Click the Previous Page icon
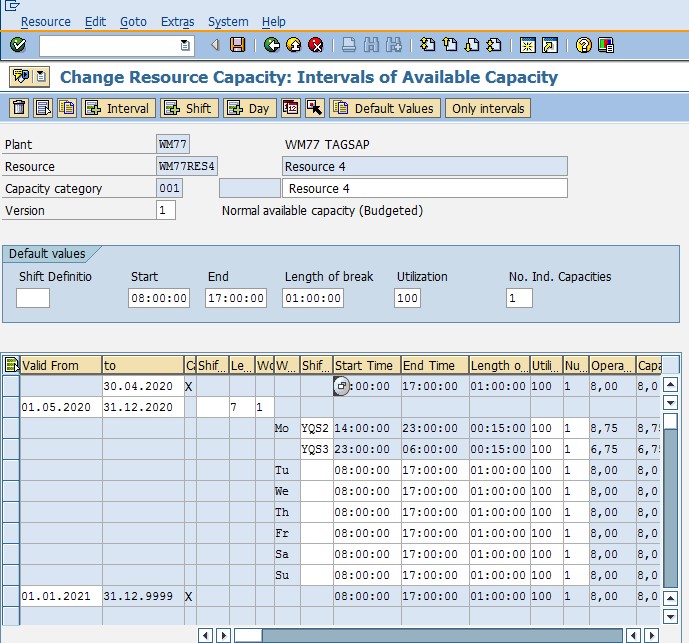Viewport: 689px width, 643px height. coord(450,45)
